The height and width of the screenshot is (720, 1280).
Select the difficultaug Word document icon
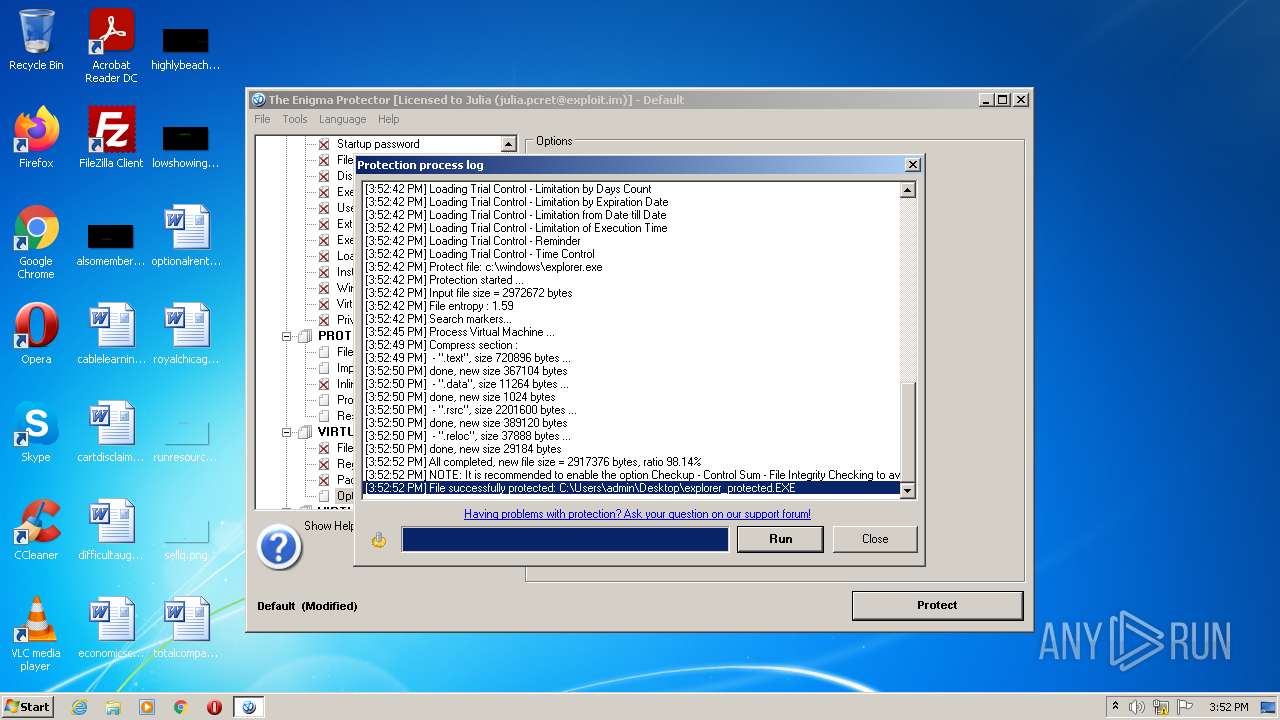pos(111,530)
